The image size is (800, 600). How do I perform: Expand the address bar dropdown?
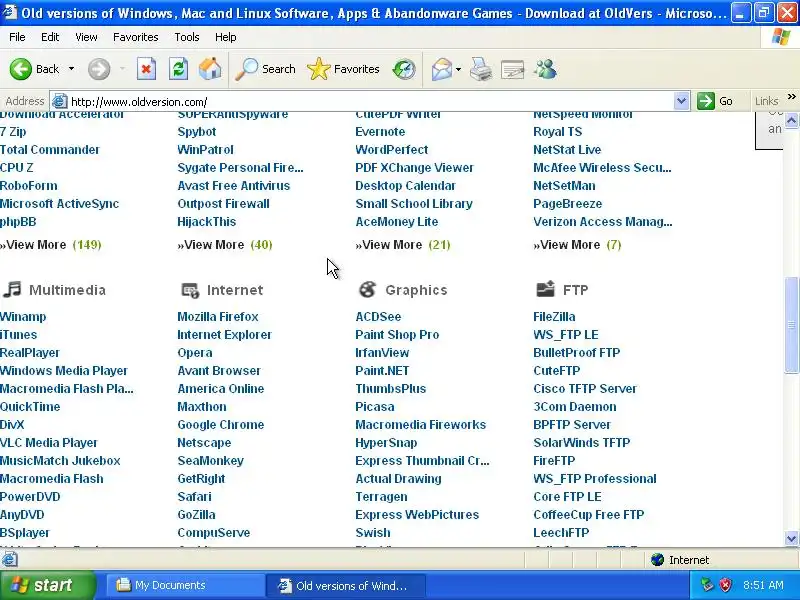pyautogui.click(x=681, y=101)
